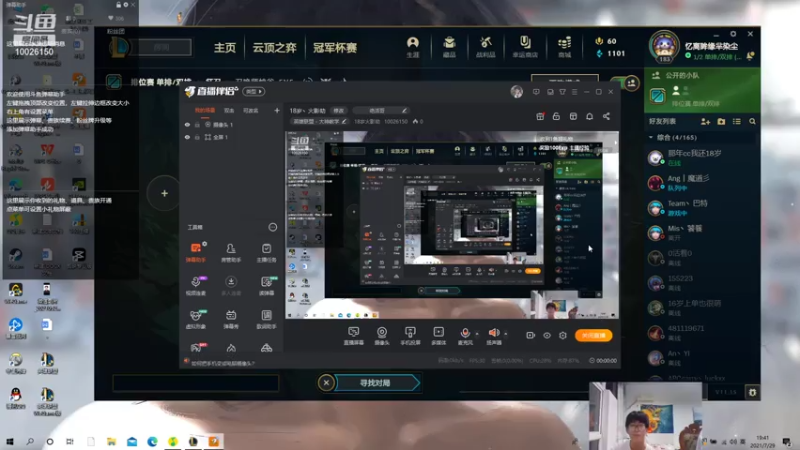Open League client 商城 store icon

[x=564, y=47]
